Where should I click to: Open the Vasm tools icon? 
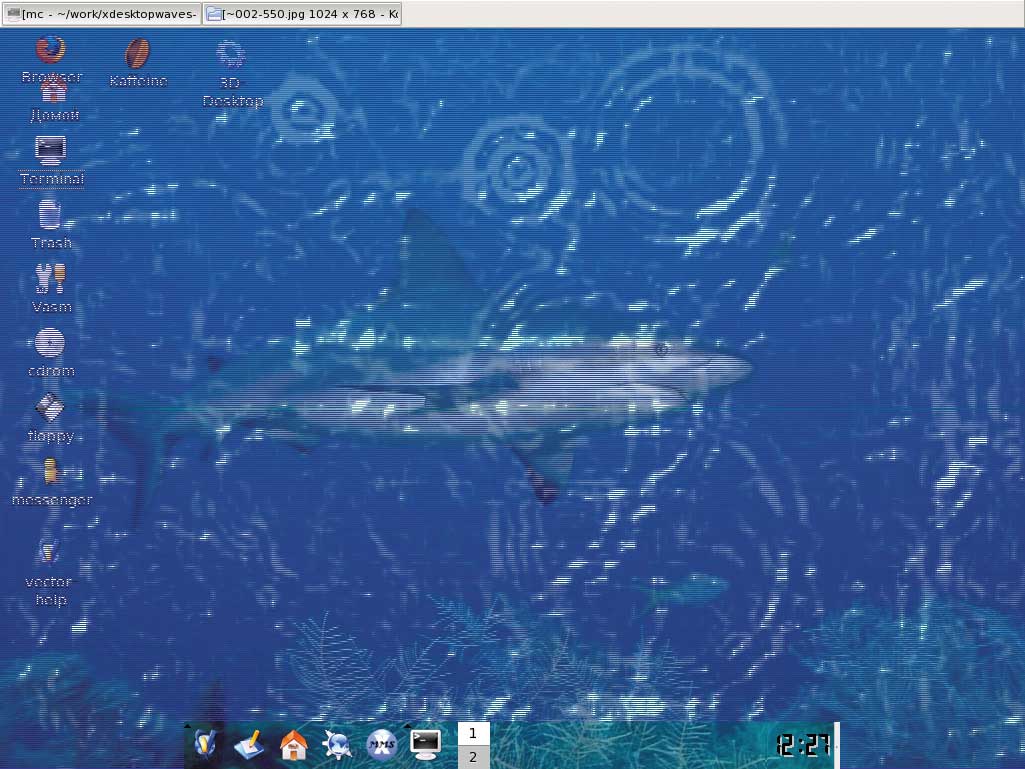pos(50,279)
